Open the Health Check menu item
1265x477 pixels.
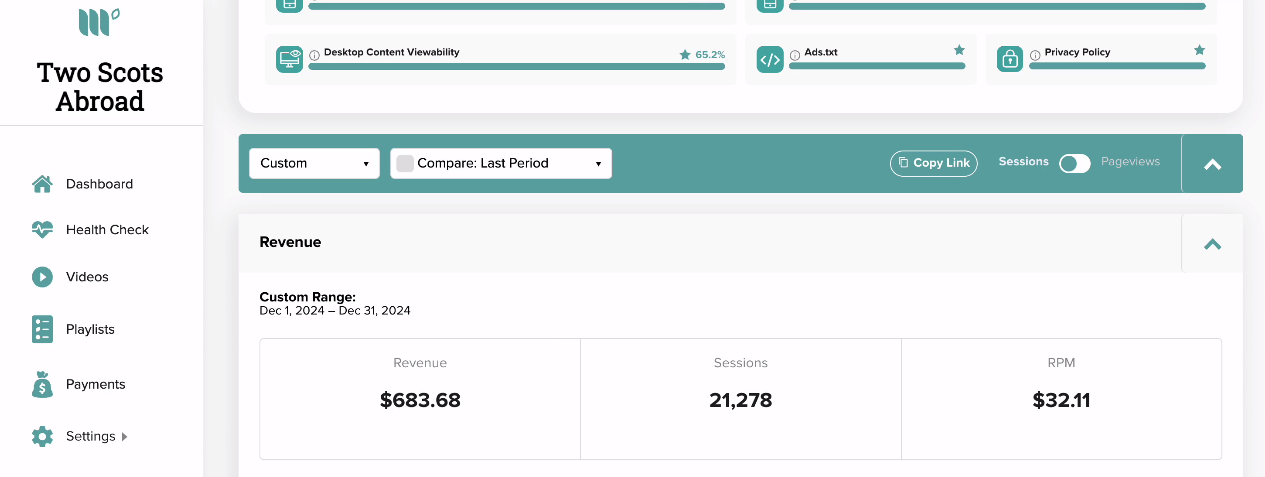[x=107, y=229]
